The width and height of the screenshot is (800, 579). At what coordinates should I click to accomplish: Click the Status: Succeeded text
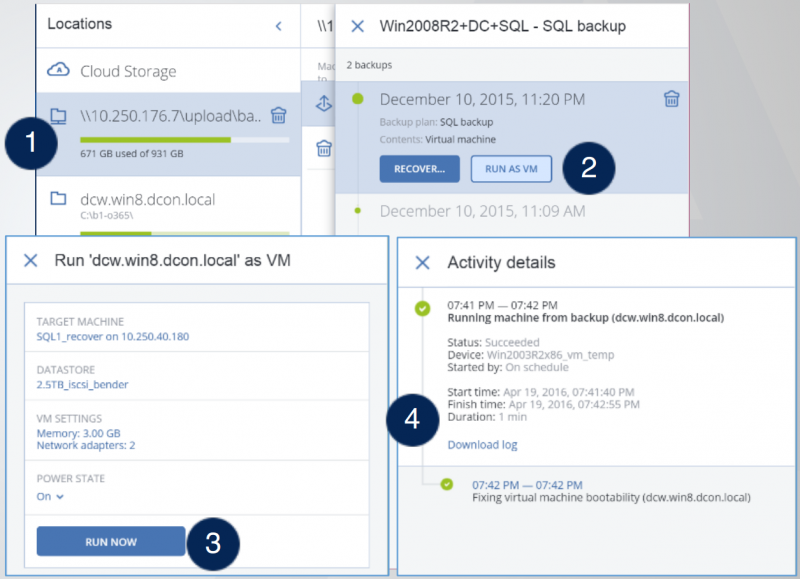point(493,342)
